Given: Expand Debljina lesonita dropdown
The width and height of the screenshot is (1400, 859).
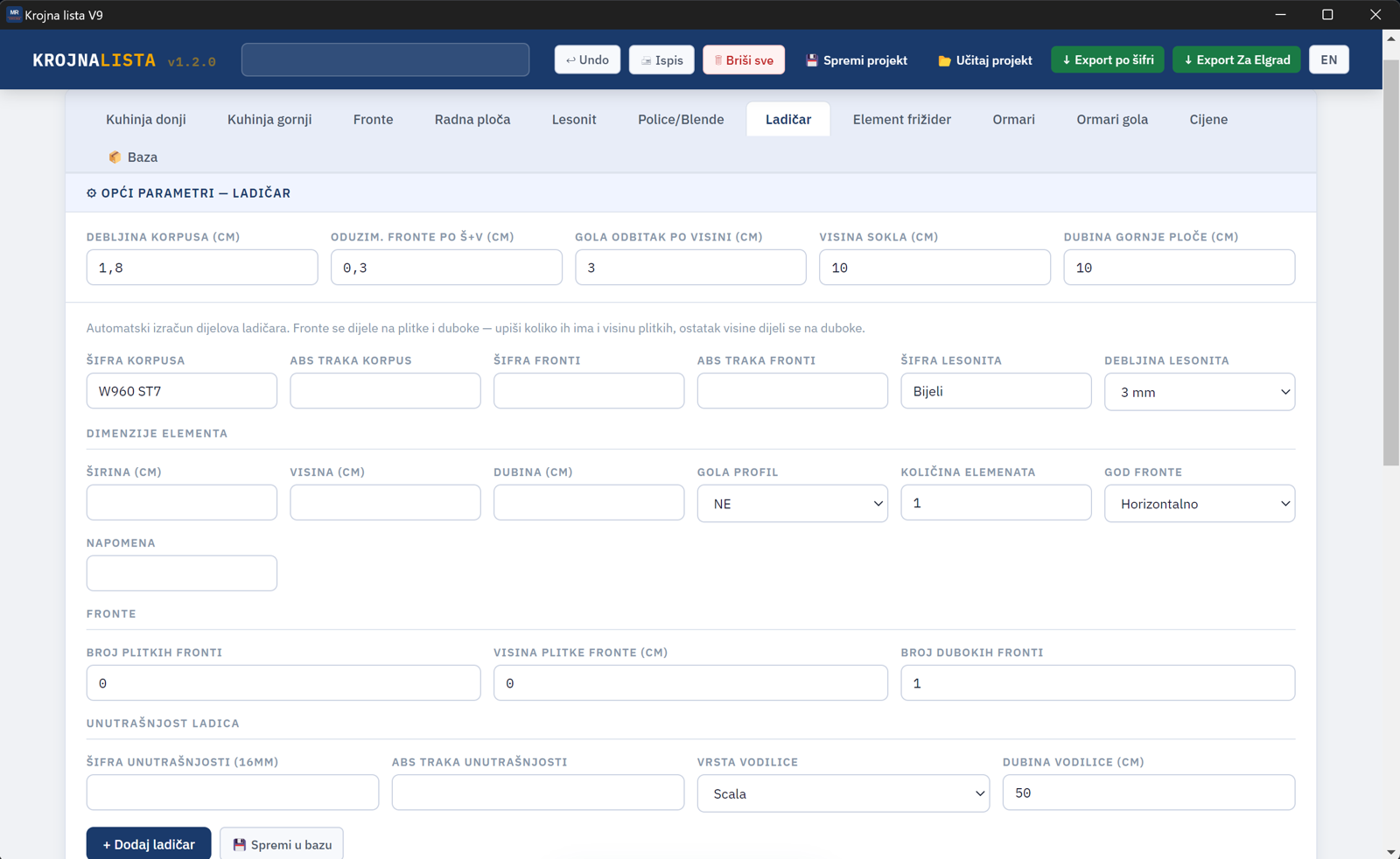Looking at the screenshot, I should pyautogui.click(x=1200, y=392).
